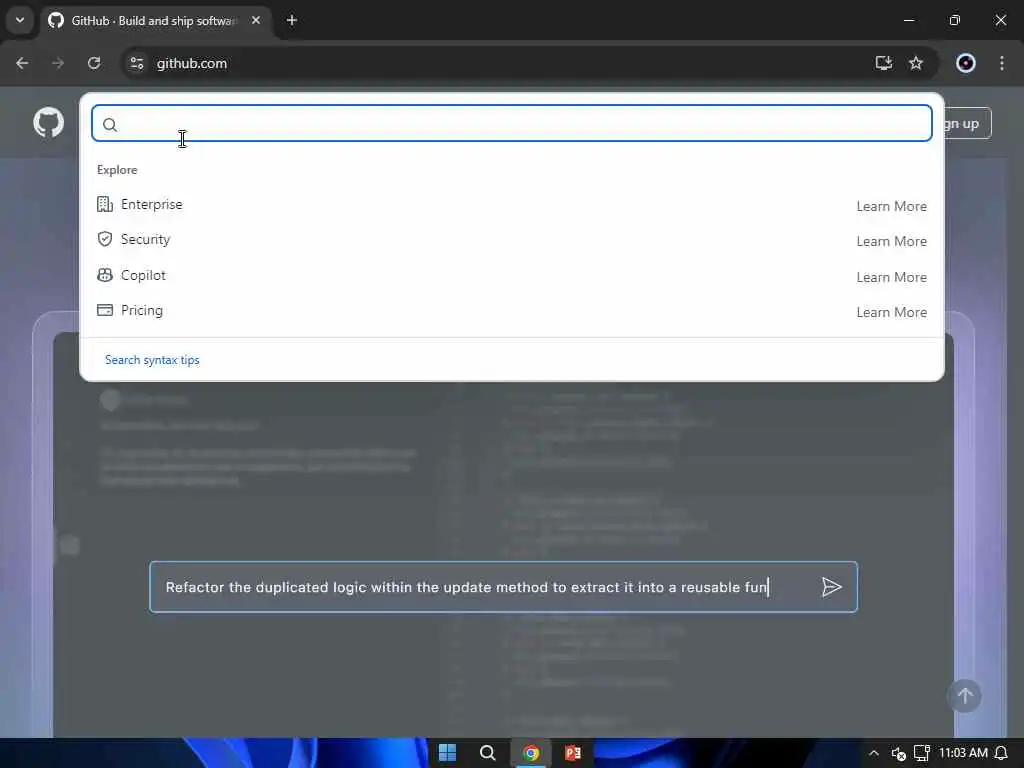
Task: Open Search syntax tips link
Action: coord(152,360)
